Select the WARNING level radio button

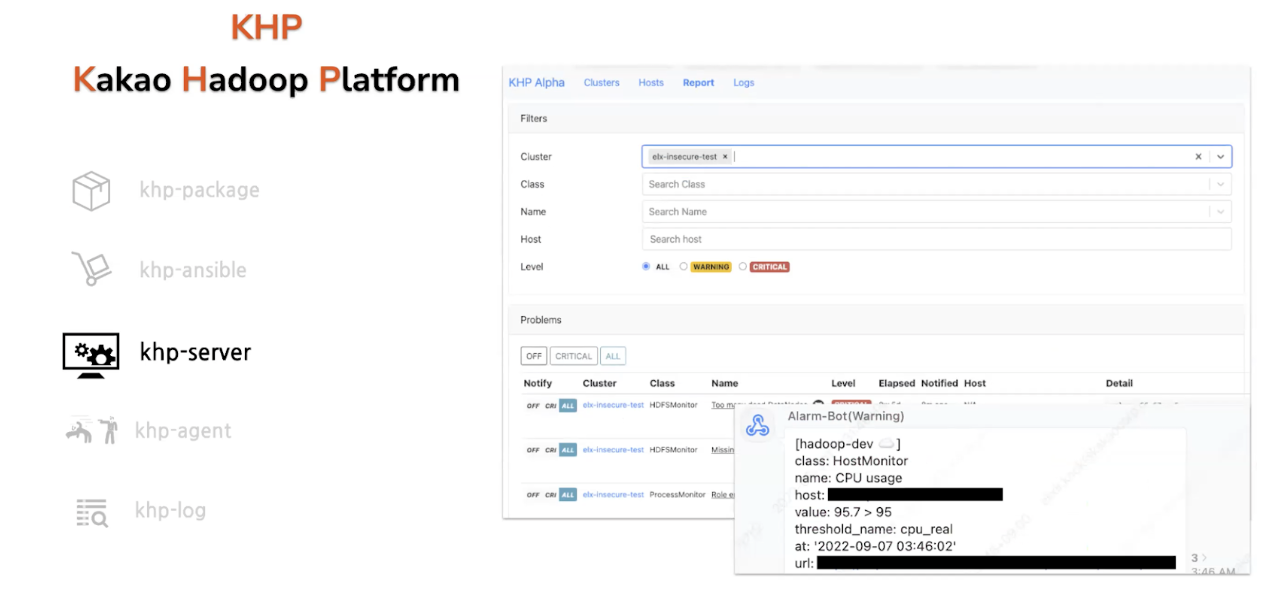pos(683,267)
